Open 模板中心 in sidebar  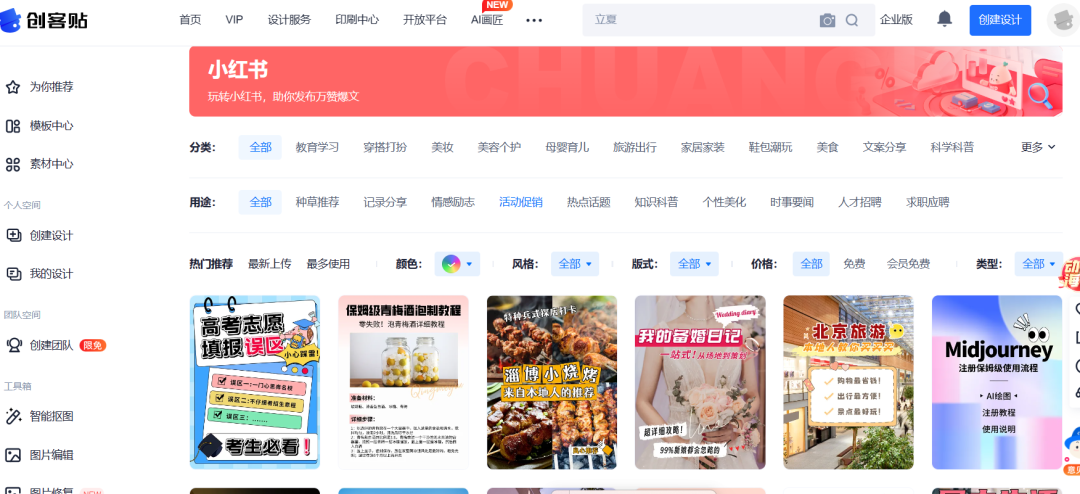tap(52, 126)
